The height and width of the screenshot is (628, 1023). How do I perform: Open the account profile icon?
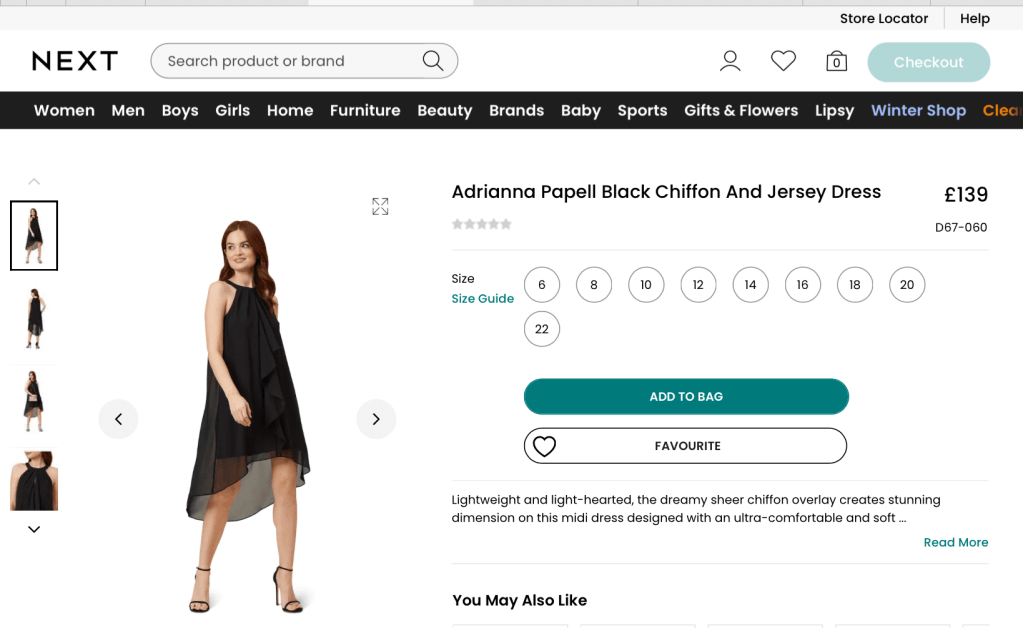click(x=730, y=62)
